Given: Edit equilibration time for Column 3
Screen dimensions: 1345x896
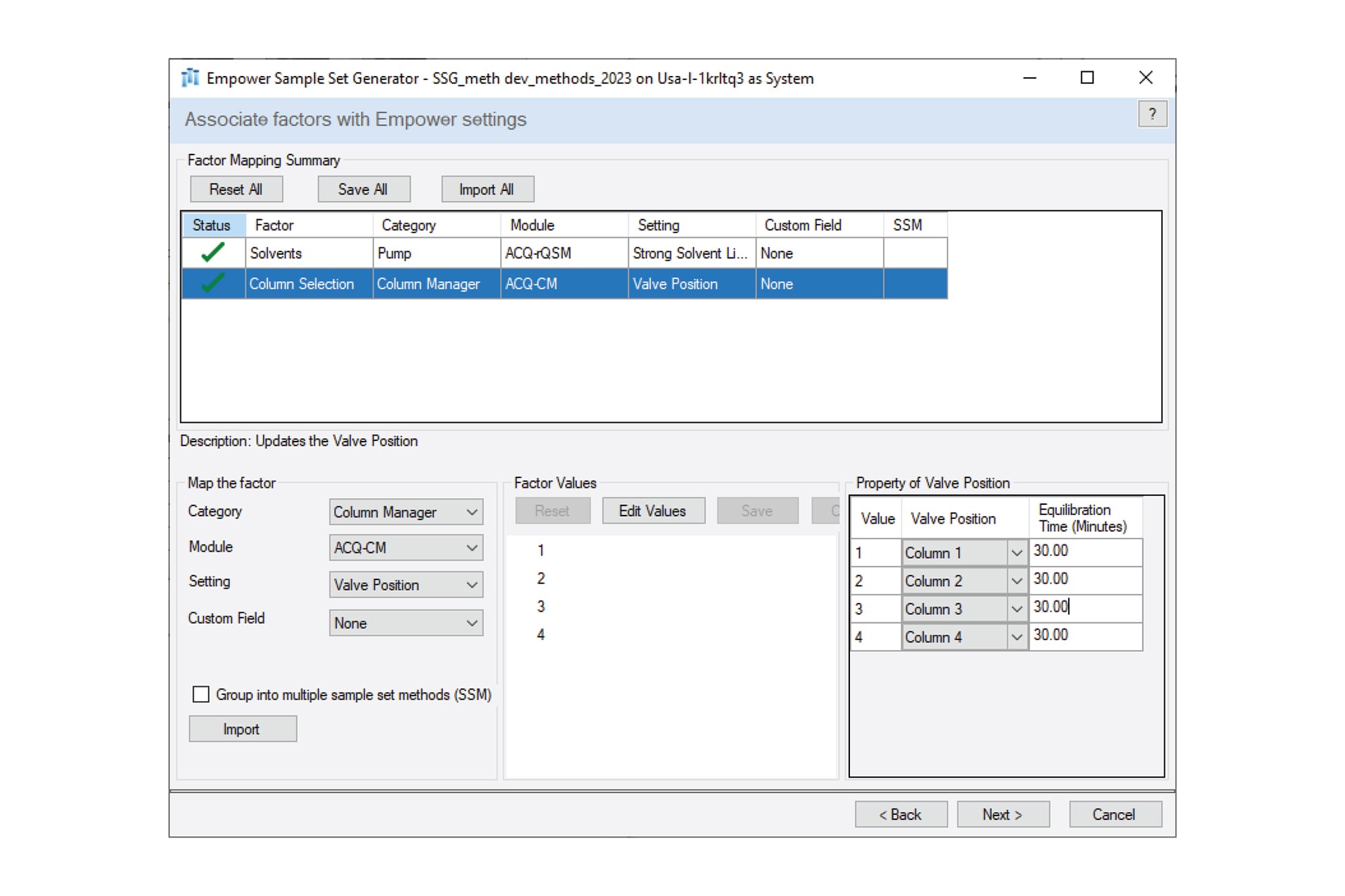Looking at the screenshot, I should click(x=1084, y=608).
